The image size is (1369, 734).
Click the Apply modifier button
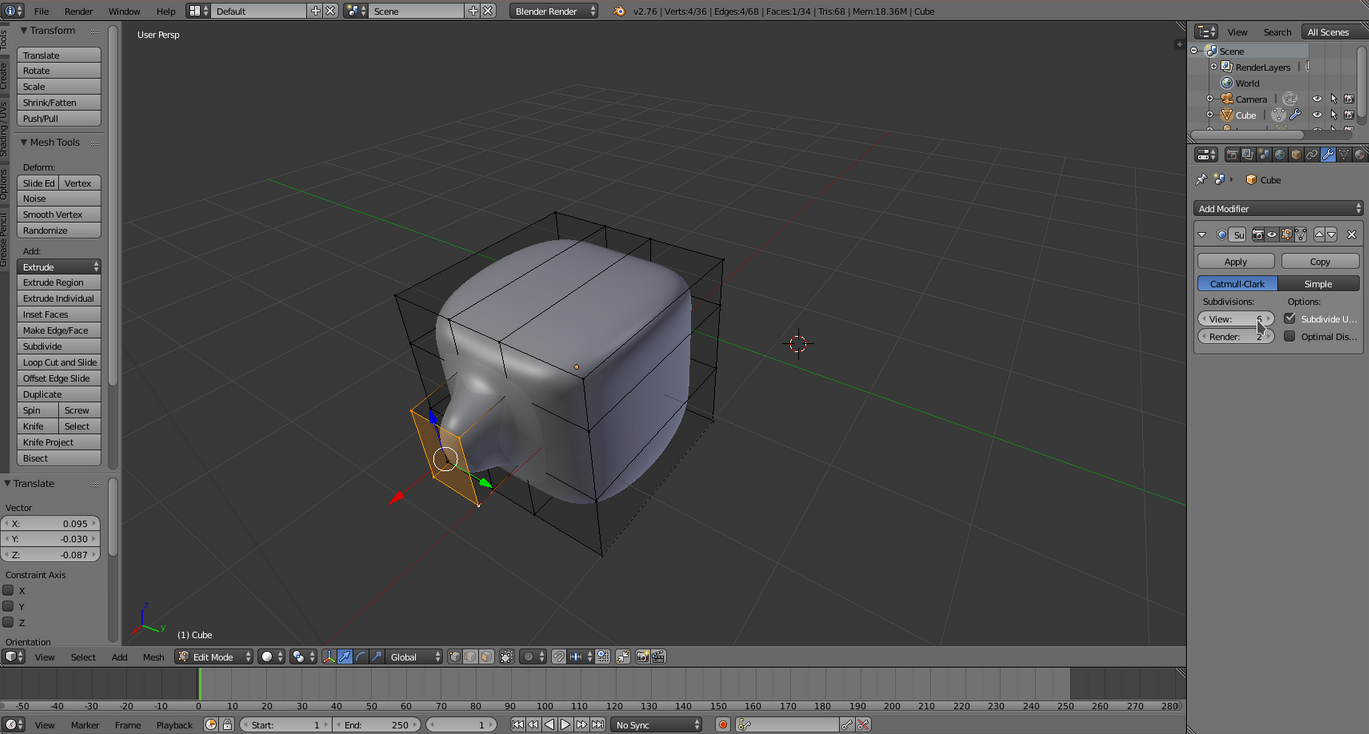pyautogui.click(x=1236, y=262)
